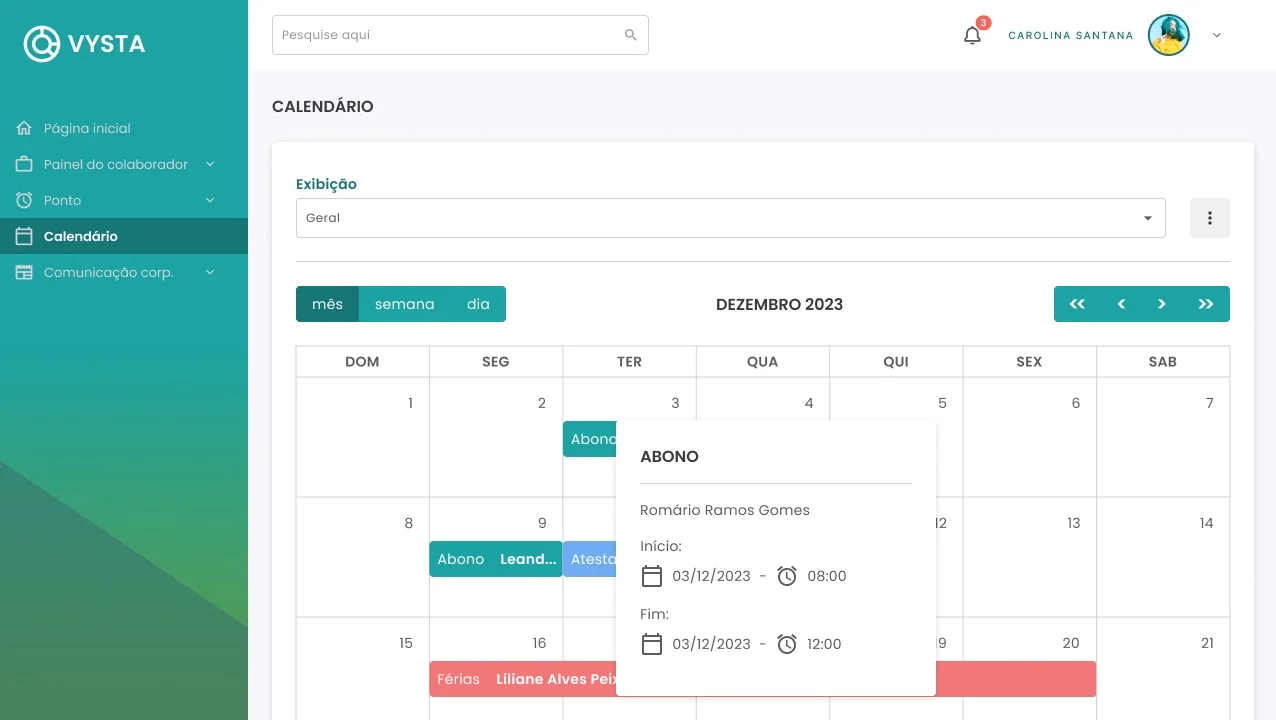This screenshot has height=720, width=1276.
Task: Open the Atestado event on day 10
Action: click(x=590, y=559)
